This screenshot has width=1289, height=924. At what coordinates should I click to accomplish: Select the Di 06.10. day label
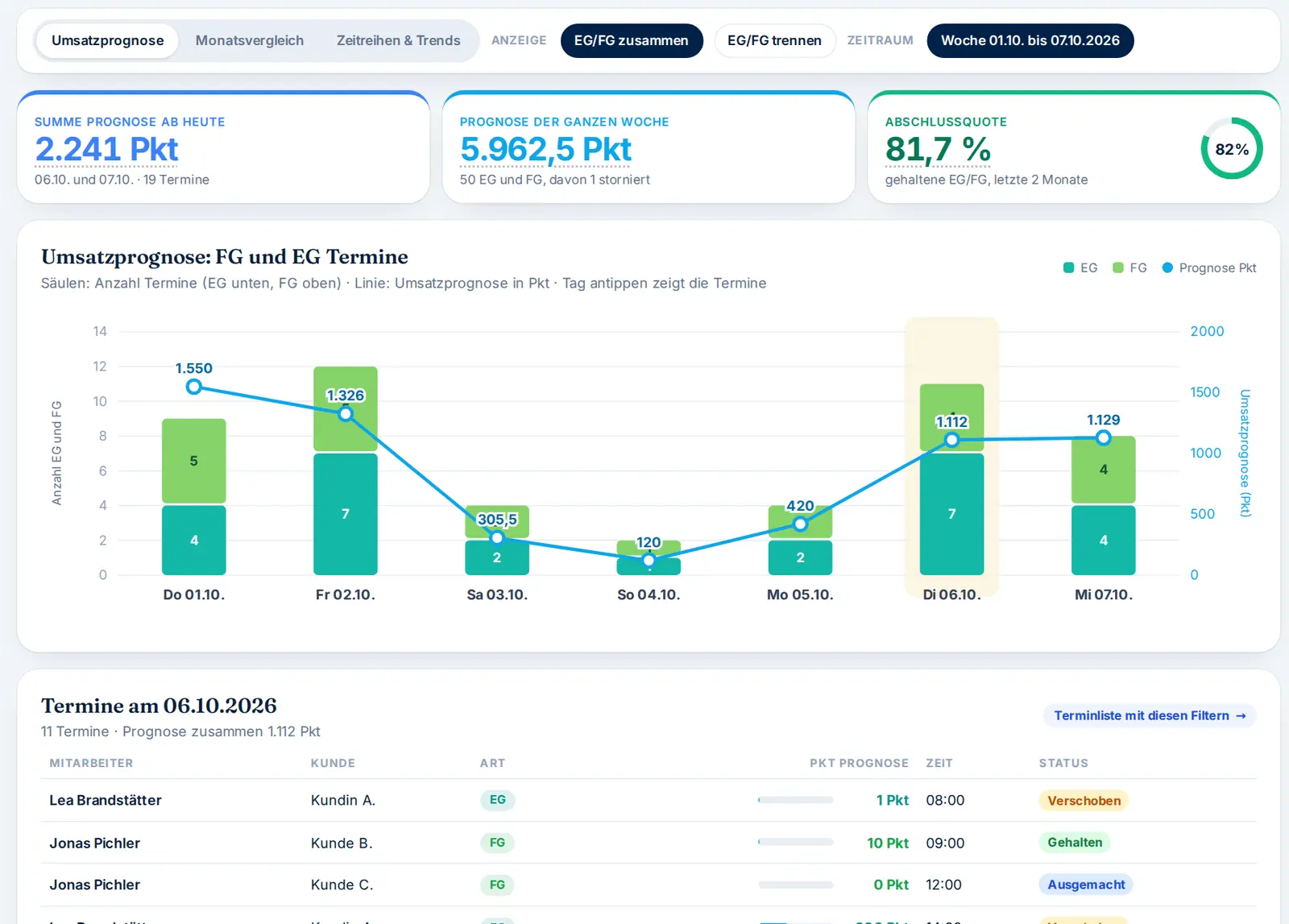tap(951, 595)
